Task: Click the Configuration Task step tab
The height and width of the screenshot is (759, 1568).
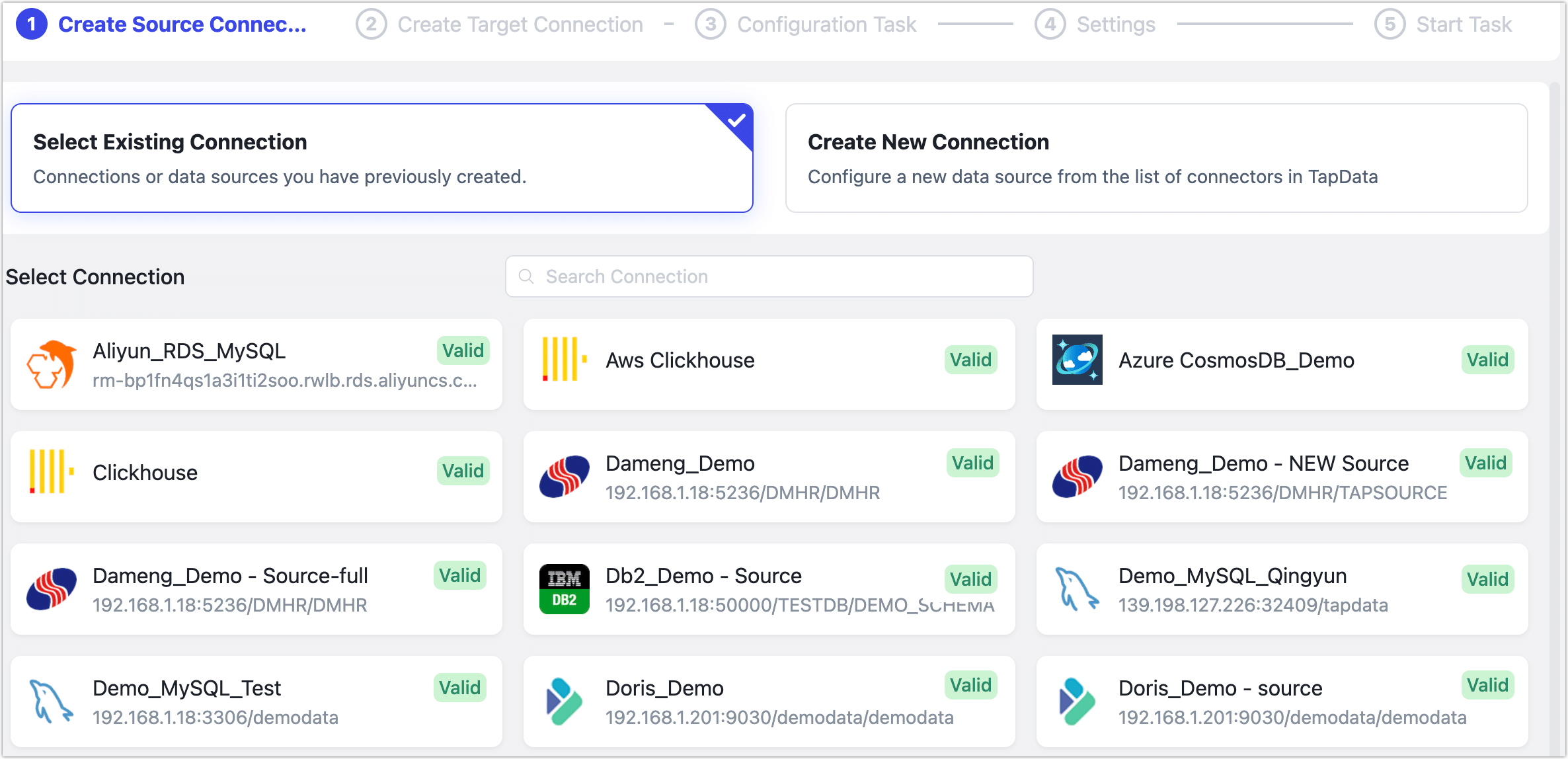Action: pyautogui.click(x=800, y=25)
